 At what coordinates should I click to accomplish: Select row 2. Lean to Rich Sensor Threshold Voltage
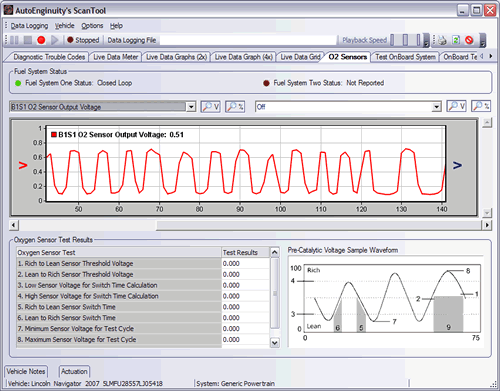[143, 274]
